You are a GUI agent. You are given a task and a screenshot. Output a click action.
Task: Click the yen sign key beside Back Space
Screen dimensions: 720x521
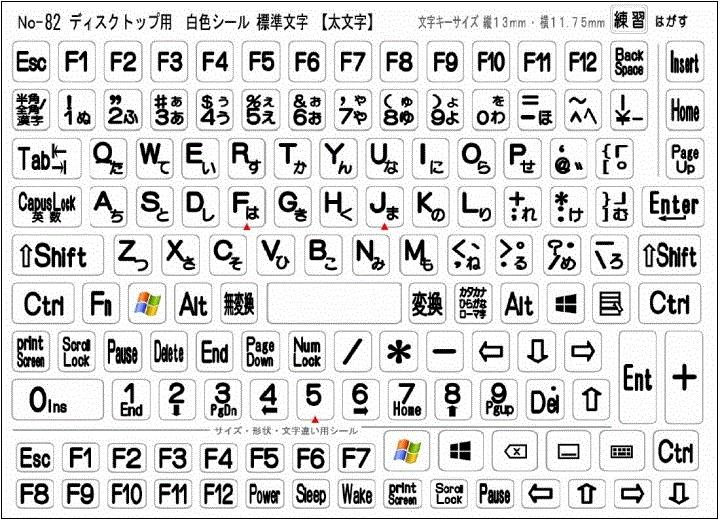[629, 110]
